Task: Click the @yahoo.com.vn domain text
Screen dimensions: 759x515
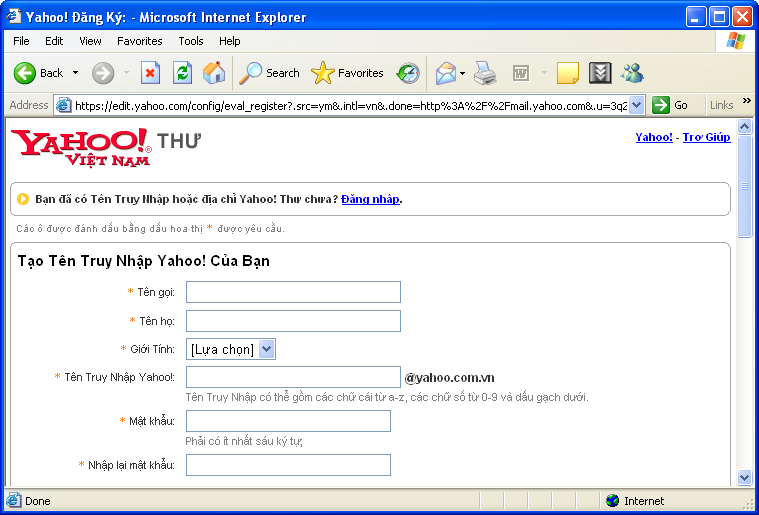Action: [450, 378]
